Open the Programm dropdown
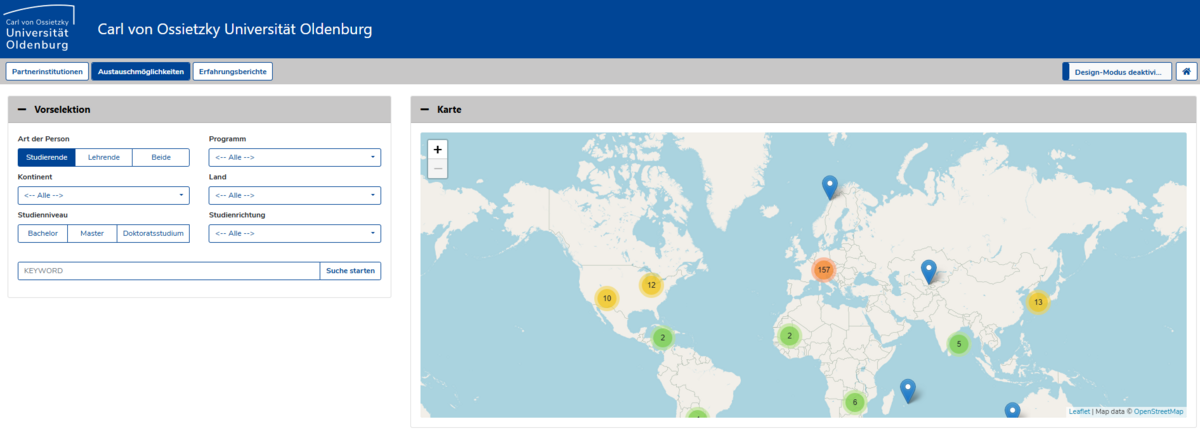The height and width of the screenshot is (431, 1200). (294, 157)
